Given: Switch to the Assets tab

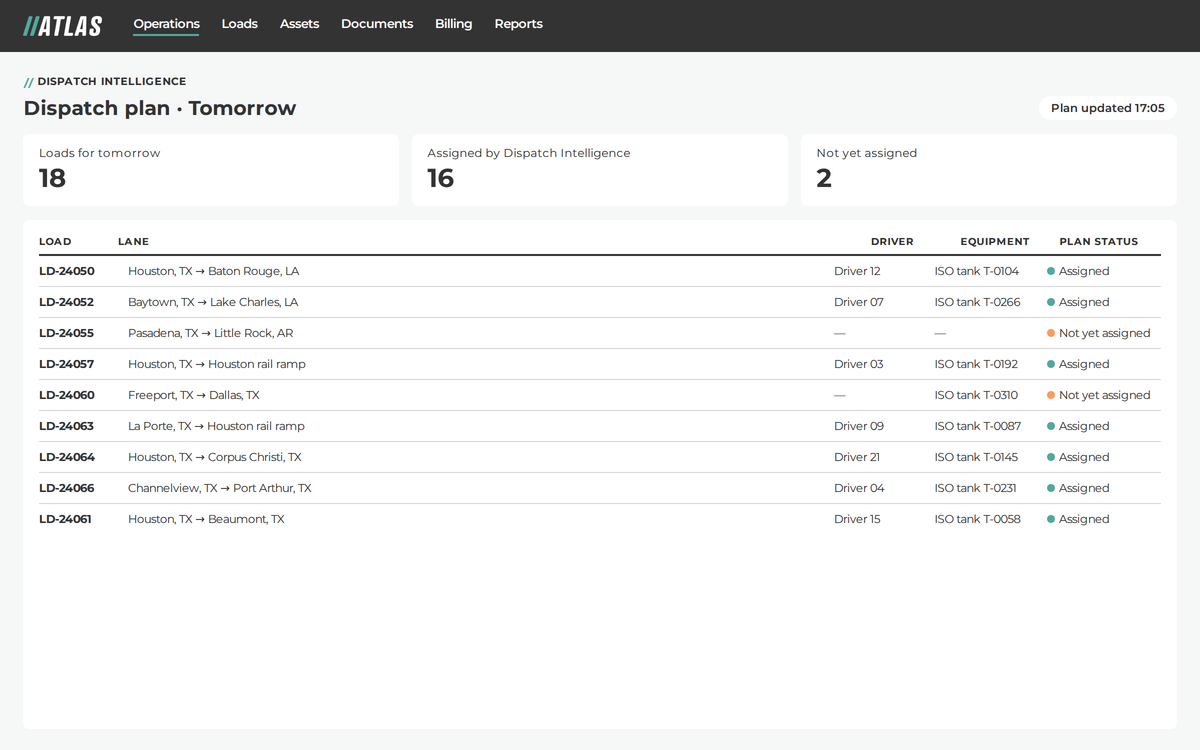Looking at the screenshot, I should (x=299, y=24).
